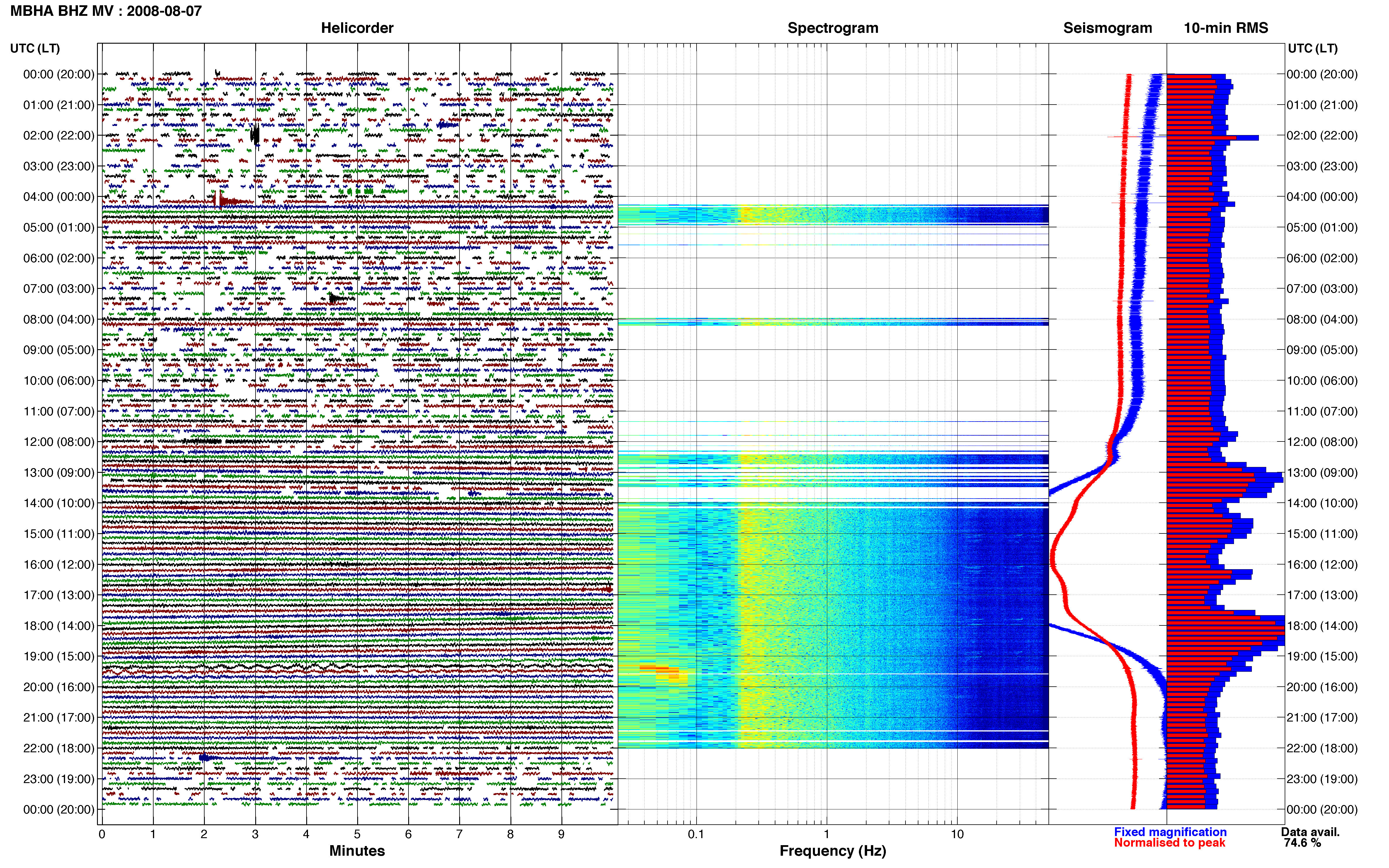Click the '74.6 %' data availability value
1389x868 pixels.
[1302, 843]
